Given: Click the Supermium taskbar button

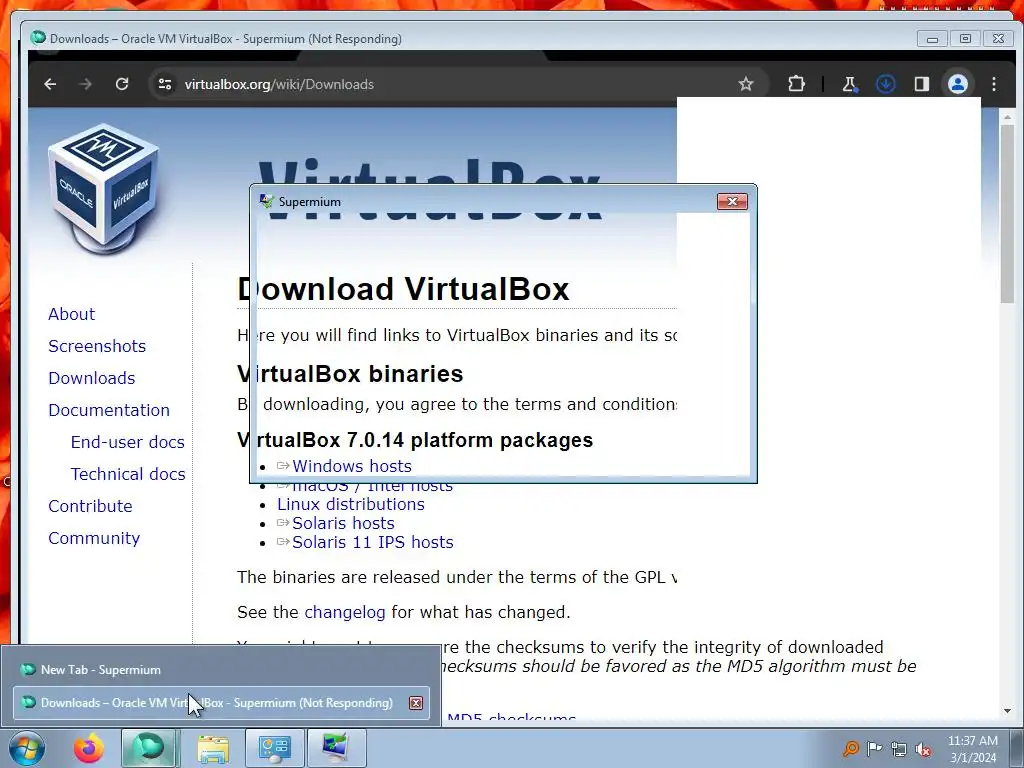Looking at the screenshot, I should point(149,748).
